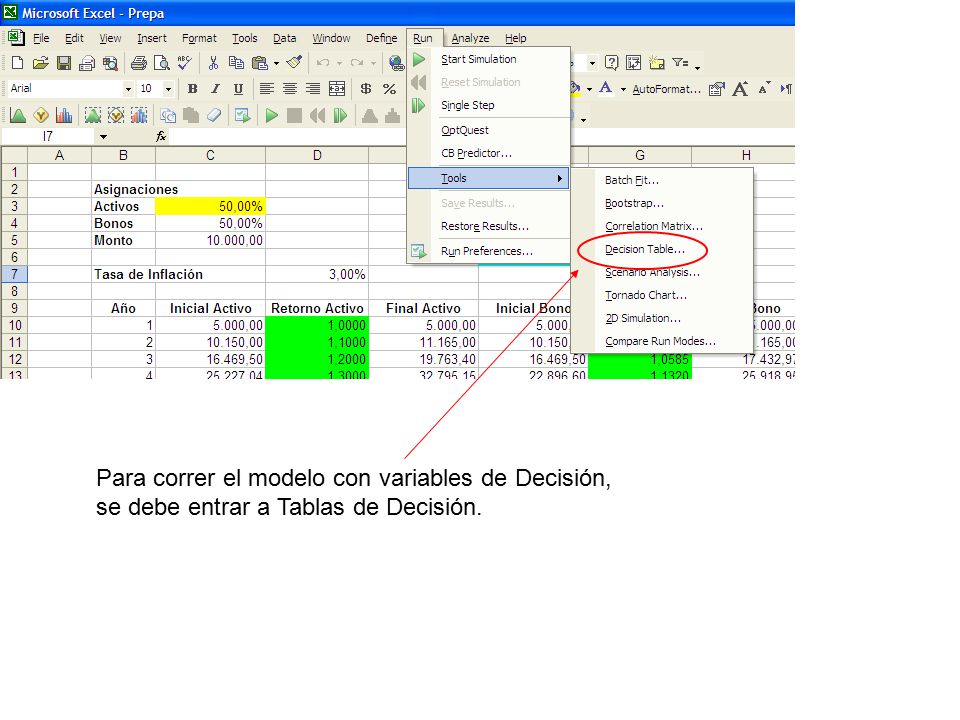
Task: Toggle Bold formatting
Action: click(x=192, y=89)
